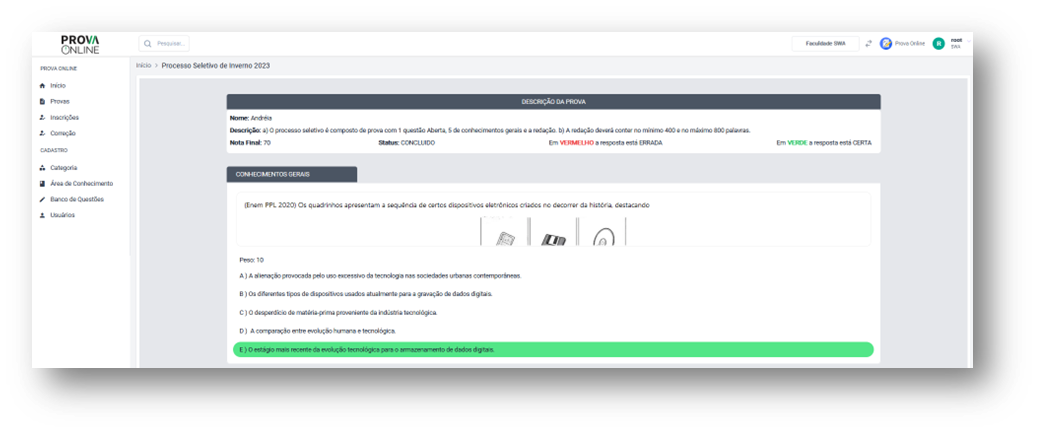Click the VERDE legend text
Screen dimensions: 1038x433
click(x=798, y=142)
